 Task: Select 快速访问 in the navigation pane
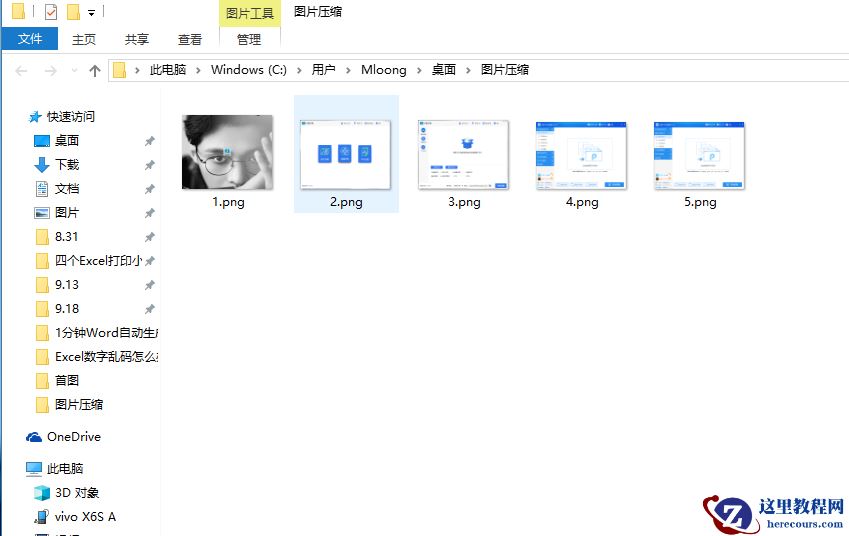(x=70, y=116)
